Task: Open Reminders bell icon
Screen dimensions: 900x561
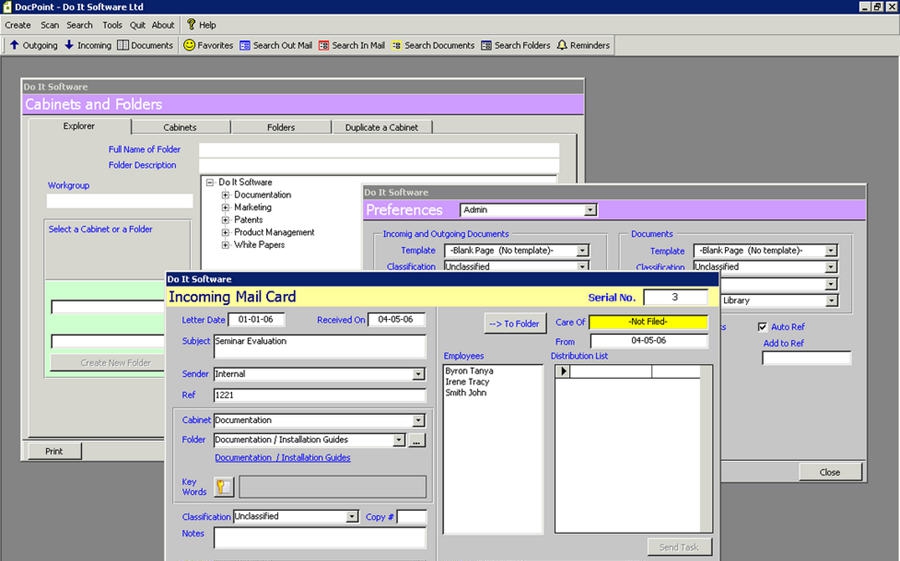Action: pyautogui.click(x=562, y=45)
